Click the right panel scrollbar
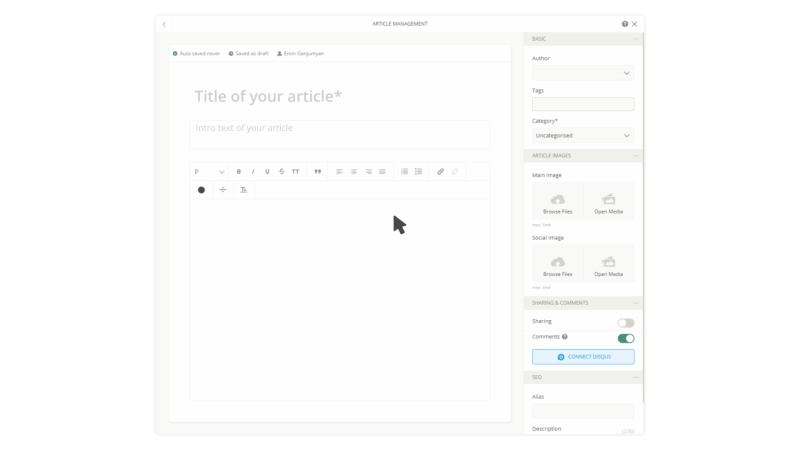 click(x=643, y=218)
